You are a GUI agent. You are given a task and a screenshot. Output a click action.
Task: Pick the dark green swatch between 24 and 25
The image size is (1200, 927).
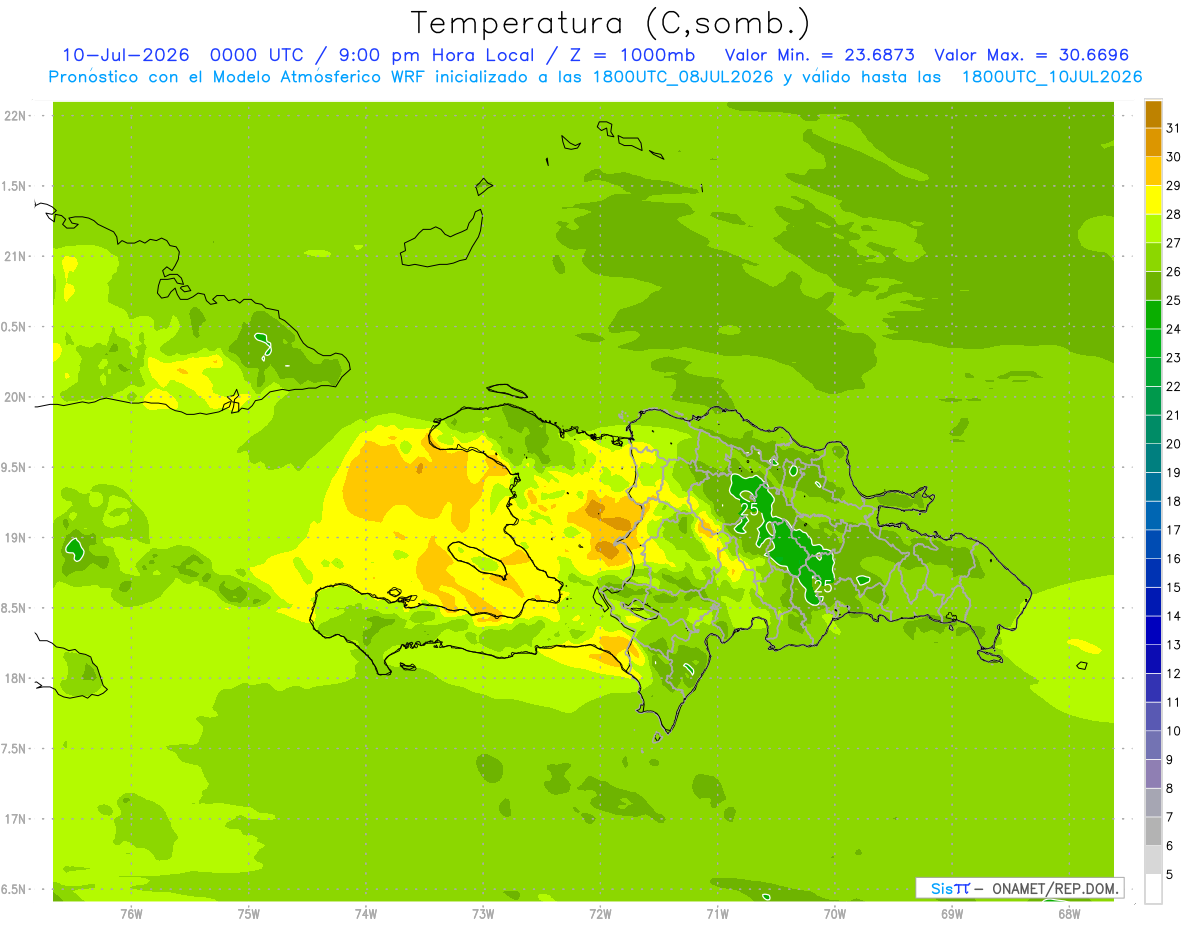coord(1153,314)
